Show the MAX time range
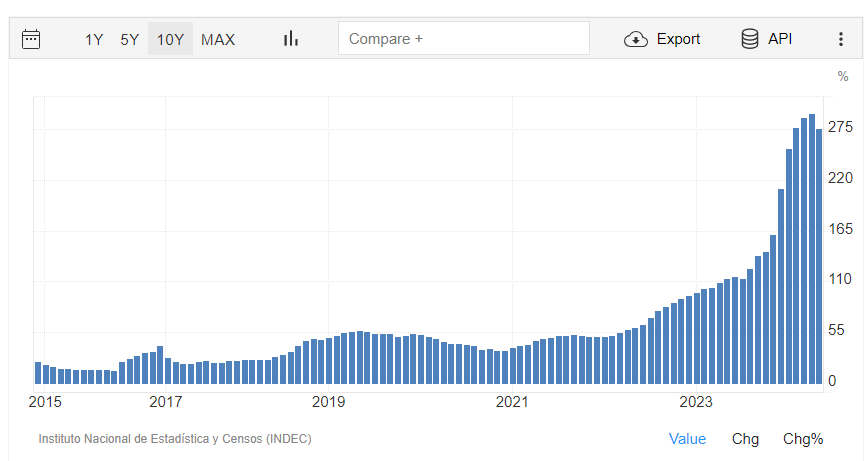This screenshot has height=461, width=867. pyautogui.click(x=218, y=39)
